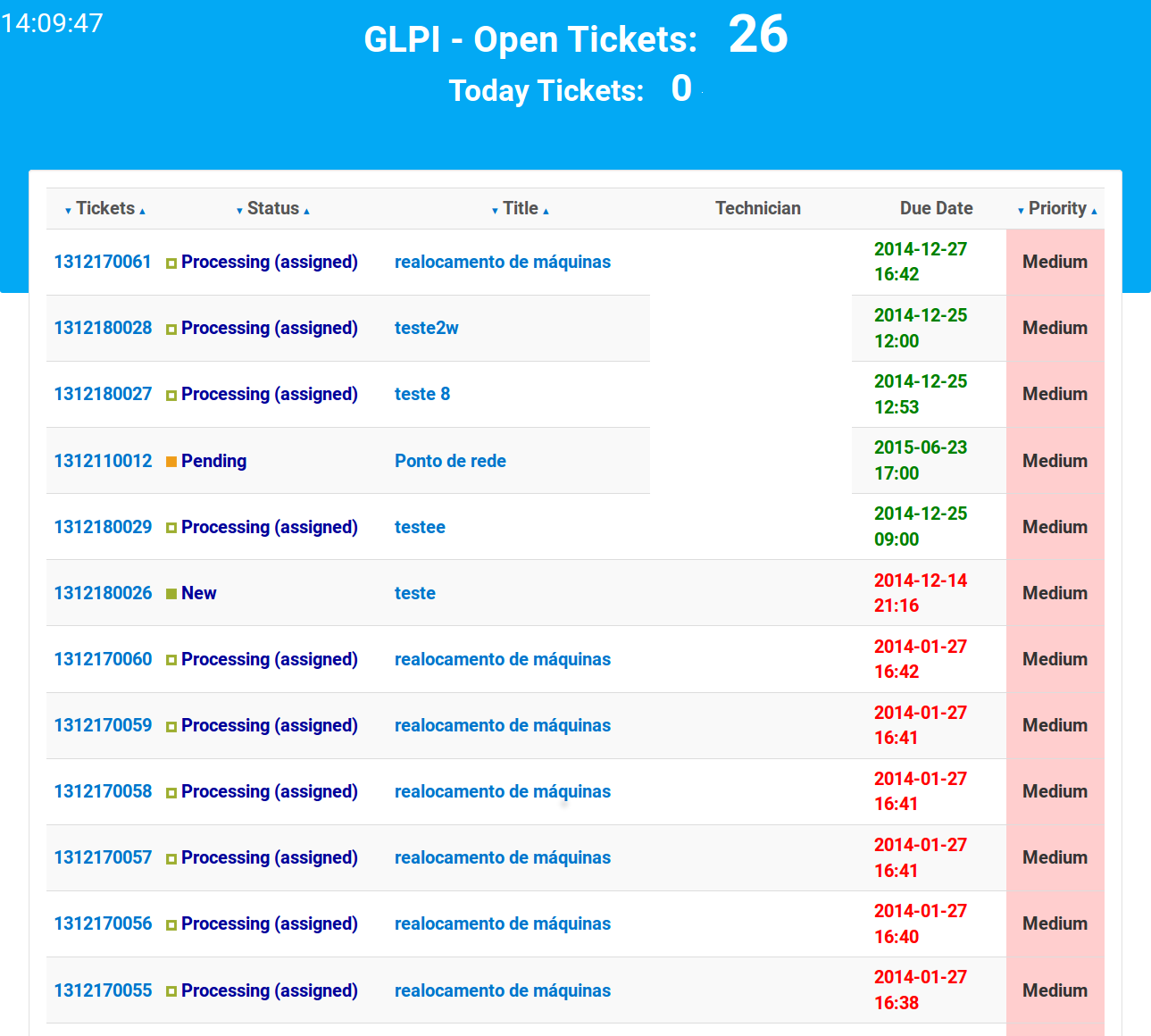Open the 'Ponto de rede' ticket title
This screenshot has width=1151, height=1036.
450,461
